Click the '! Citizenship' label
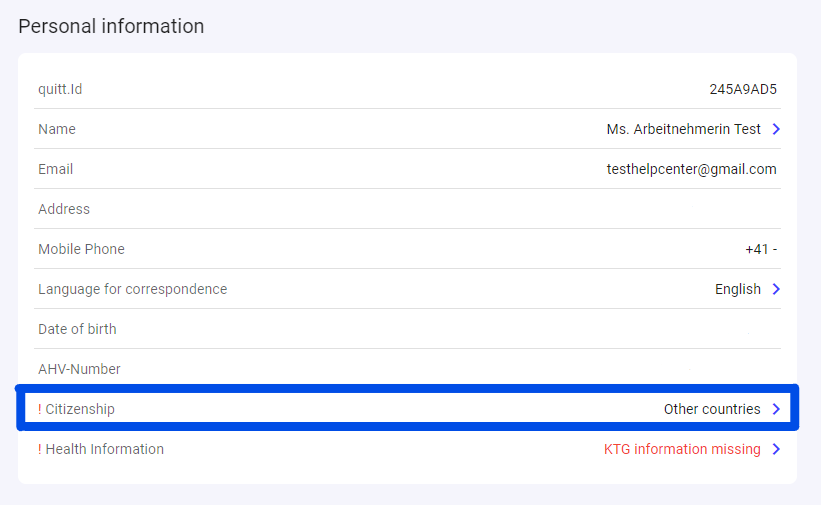The height and width of the screenshot is (505, 821). [76, 409]
